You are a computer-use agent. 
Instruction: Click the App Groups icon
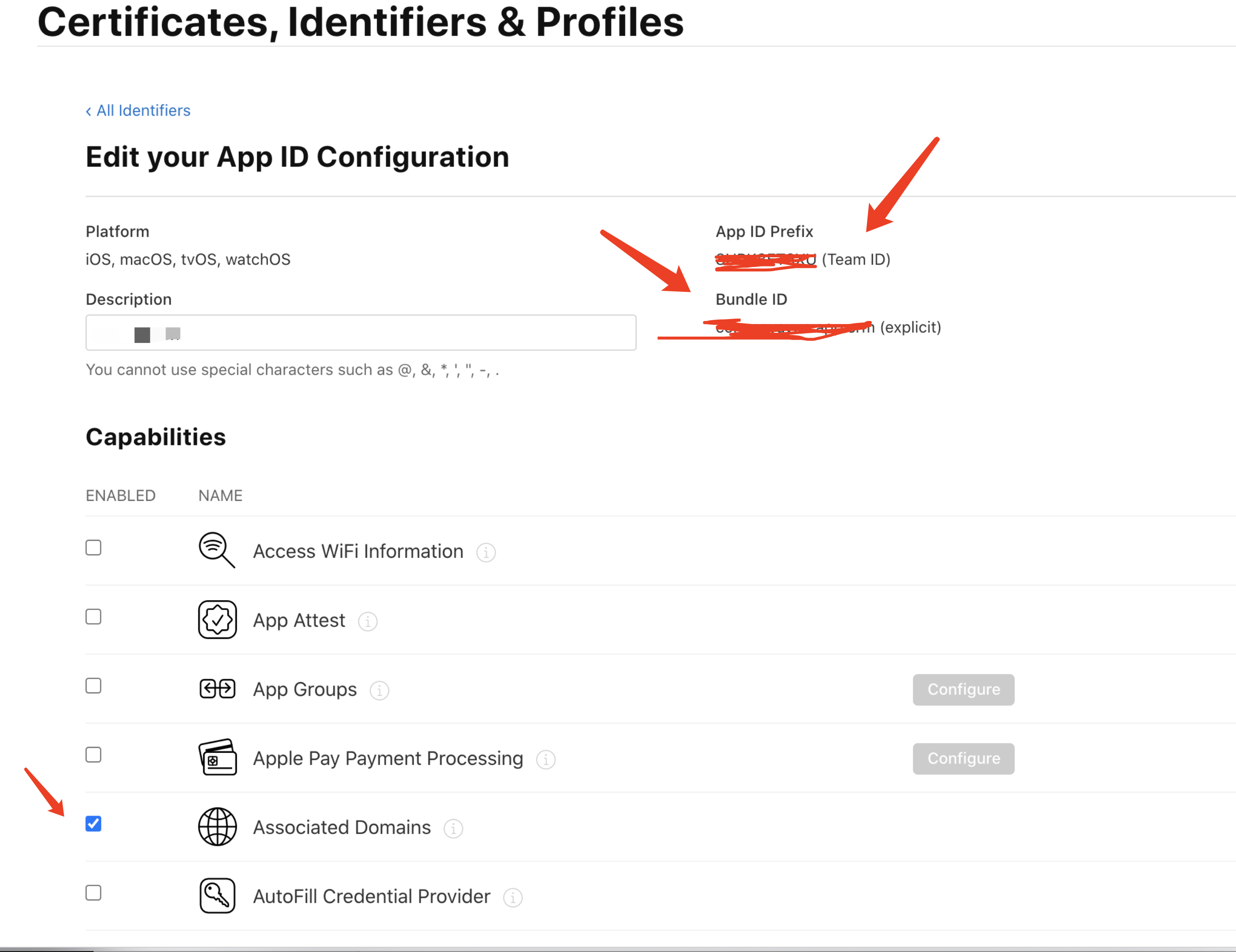point(217,689)
